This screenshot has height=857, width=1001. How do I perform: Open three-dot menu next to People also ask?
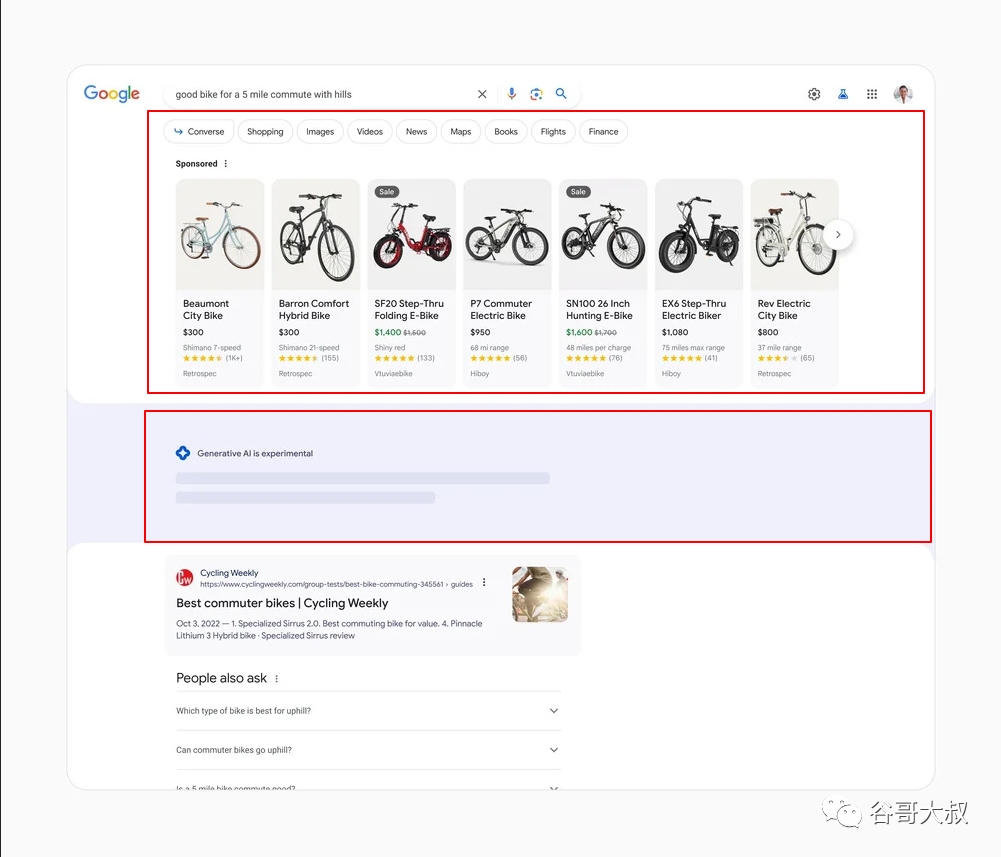(276, 679)
